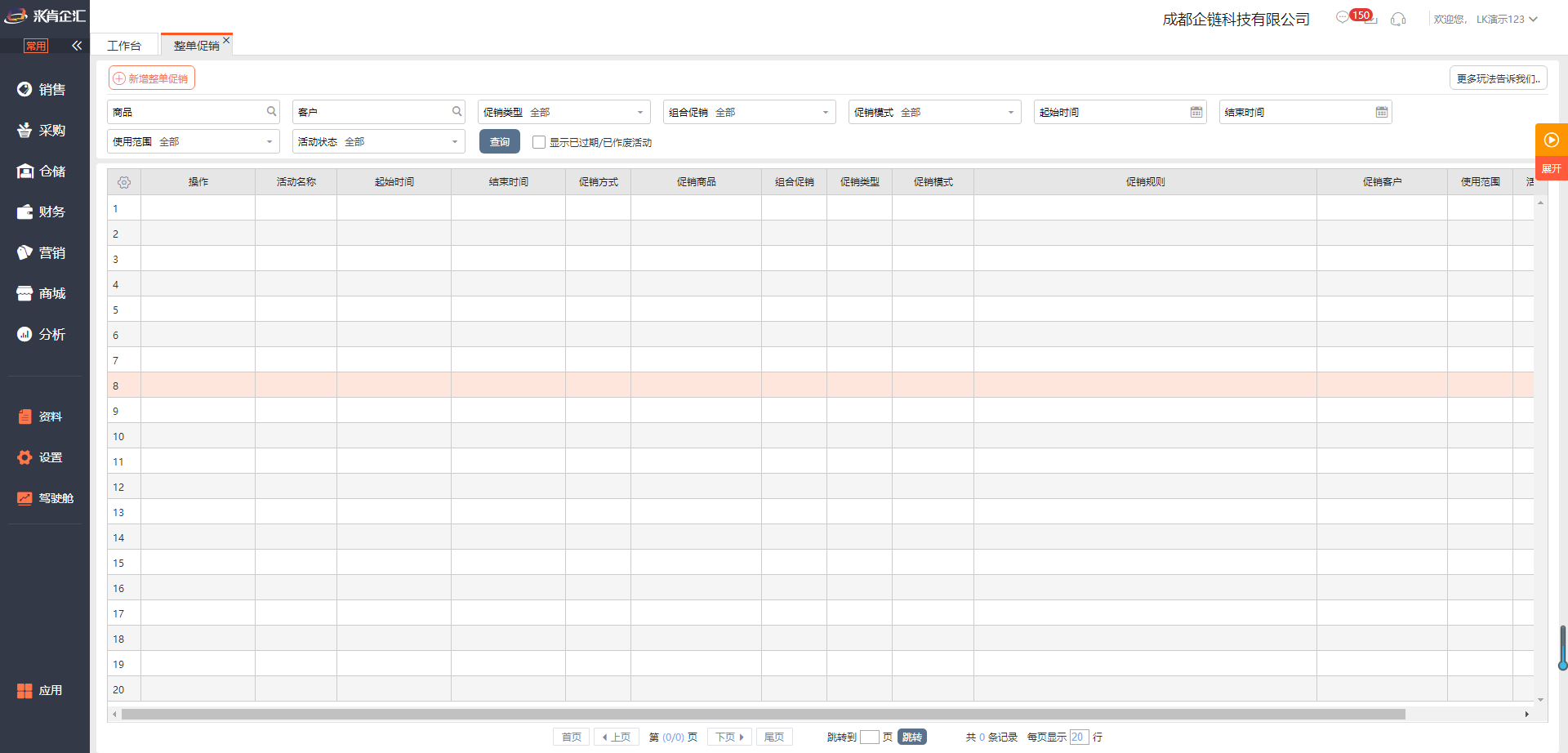1568x753 pixels.
Task: Open the 仓储 warehouse module icon
Action: [24, 171]
